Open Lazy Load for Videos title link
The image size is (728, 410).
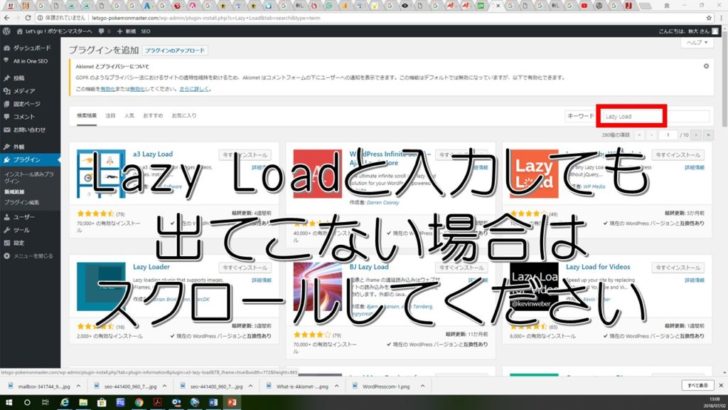(x=598, y=267)
